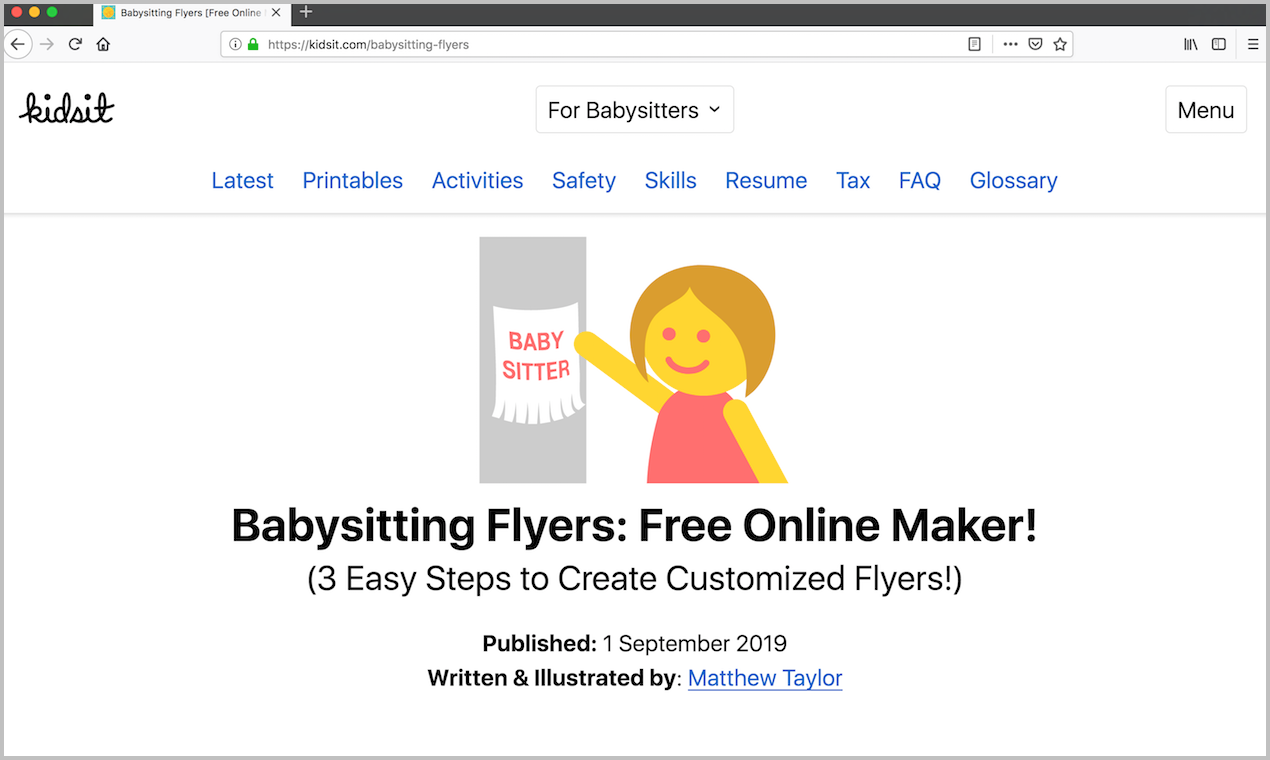Open a new browser tab

pos(305,13)
